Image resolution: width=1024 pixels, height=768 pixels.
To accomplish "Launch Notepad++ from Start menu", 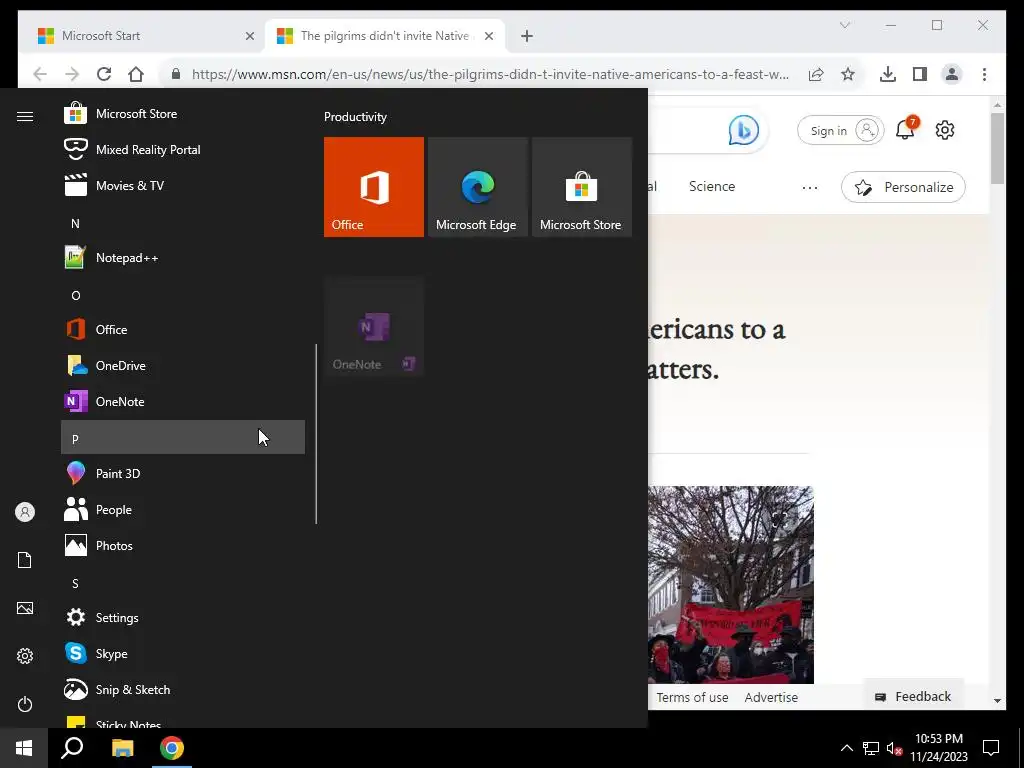I will coord(183,258).
